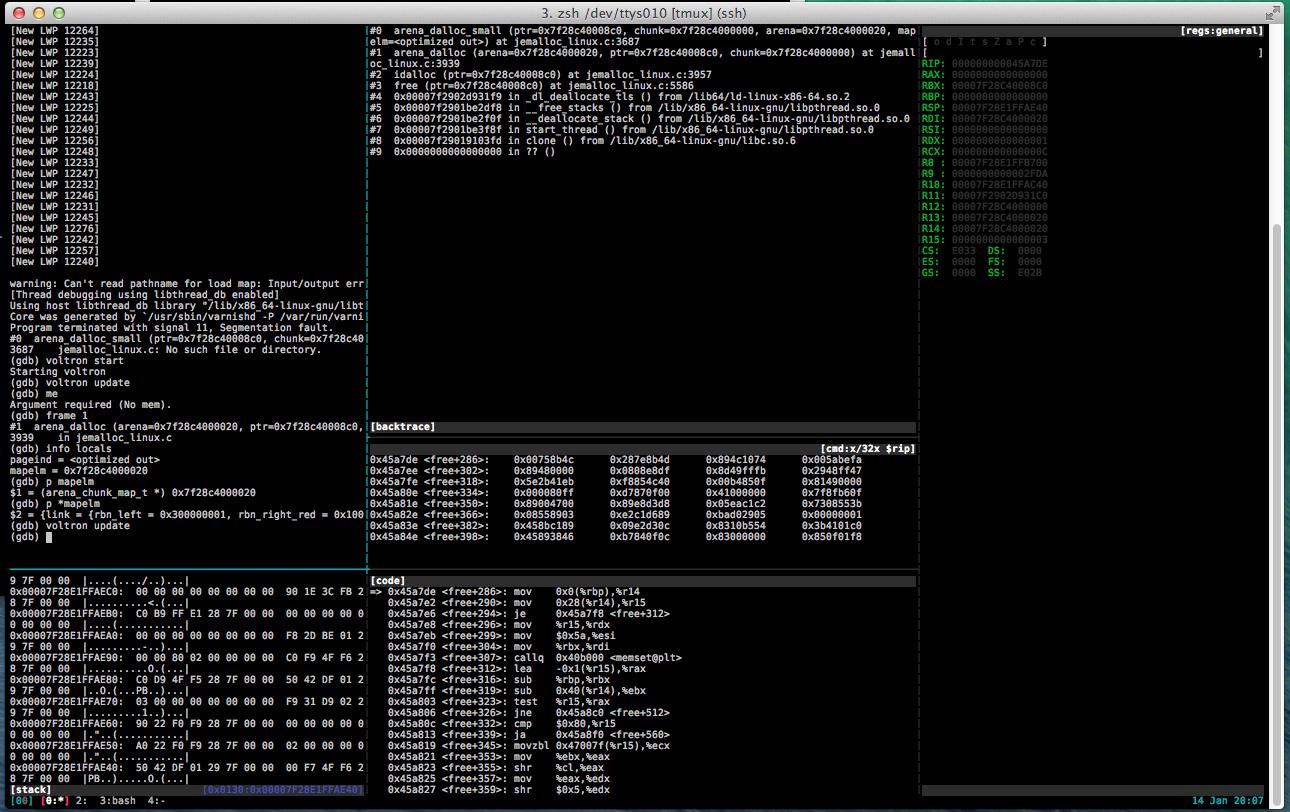Image resolution: width=1290 pixels, height=812 pixels.
Task: Click the window title '3. zsh /dev/ttys010 [tmux] (ssh)'
Action: tap(644, 13)
